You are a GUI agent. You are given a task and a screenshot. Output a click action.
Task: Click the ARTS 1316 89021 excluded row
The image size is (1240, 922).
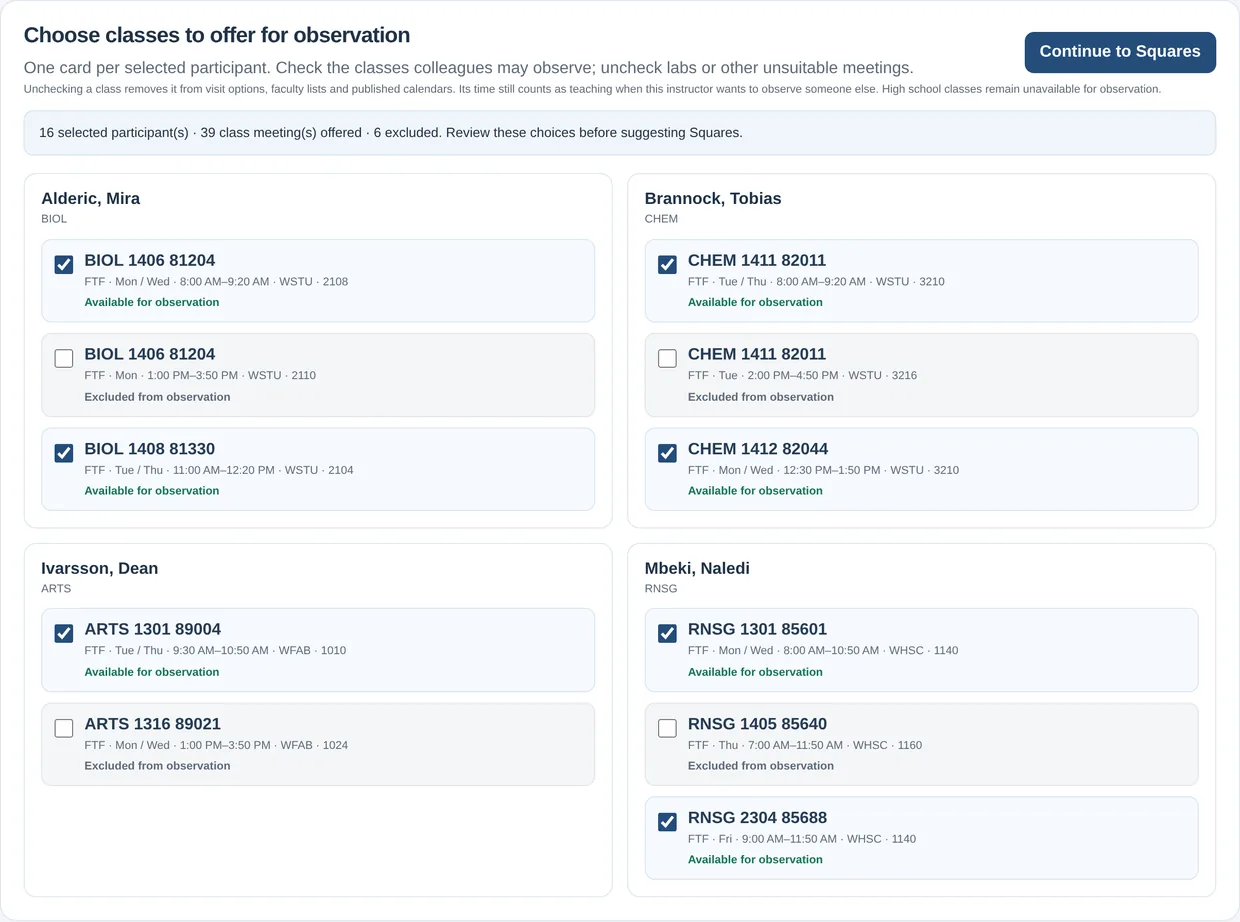[318, 744]
